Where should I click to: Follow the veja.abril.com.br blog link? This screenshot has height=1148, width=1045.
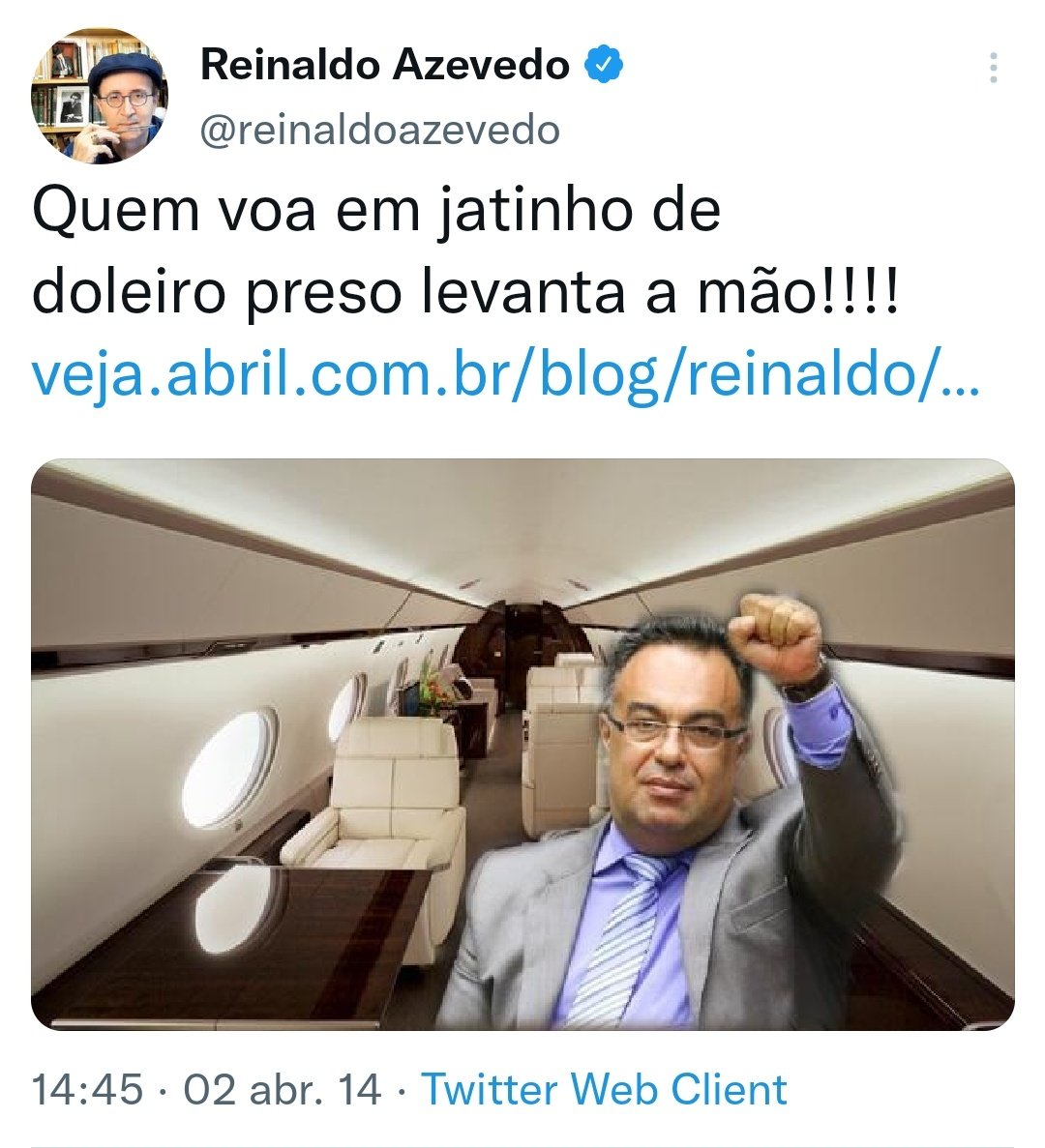coord(505,374)
